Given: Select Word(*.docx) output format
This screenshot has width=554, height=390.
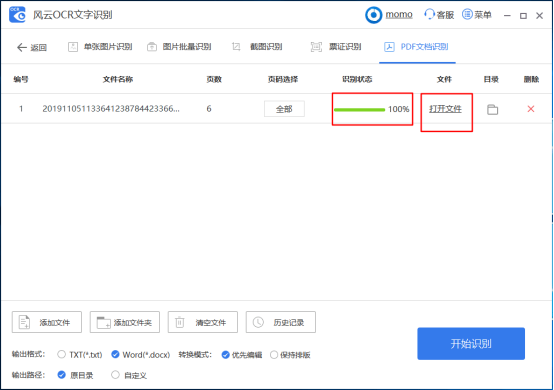Looking at the screenshot, I should (141, 354).
